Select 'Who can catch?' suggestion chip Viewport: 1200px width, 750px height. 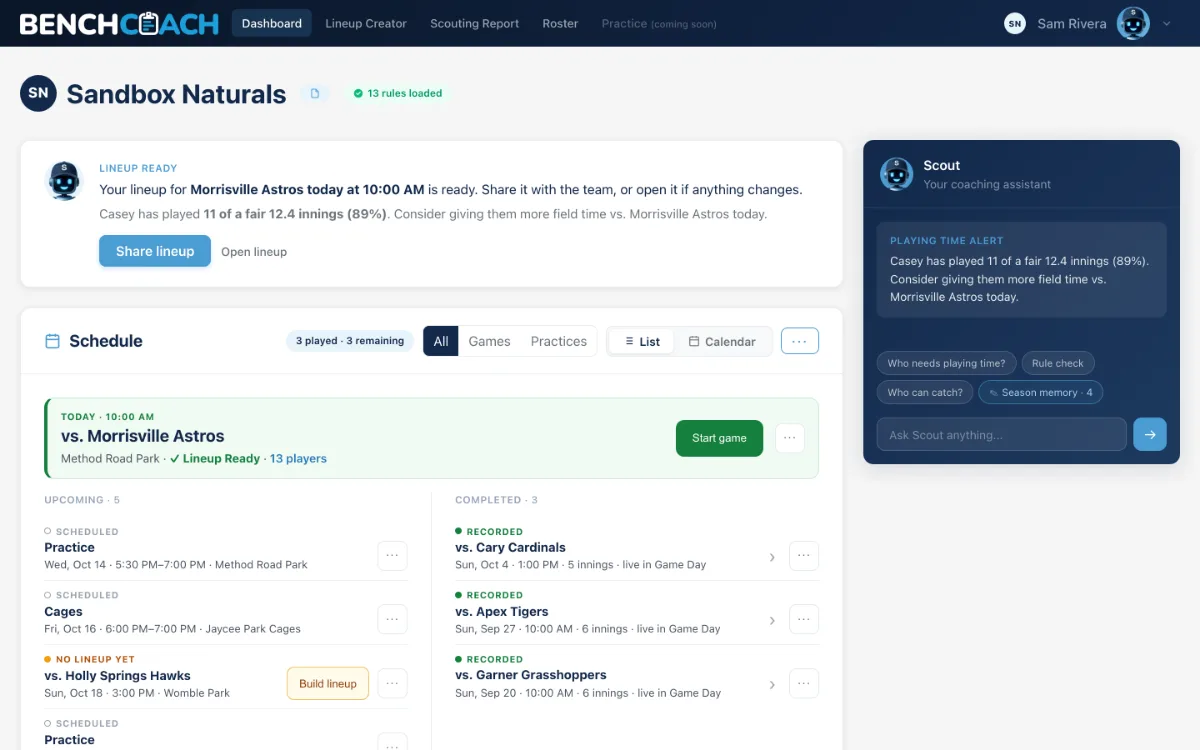tap(925, 392)
